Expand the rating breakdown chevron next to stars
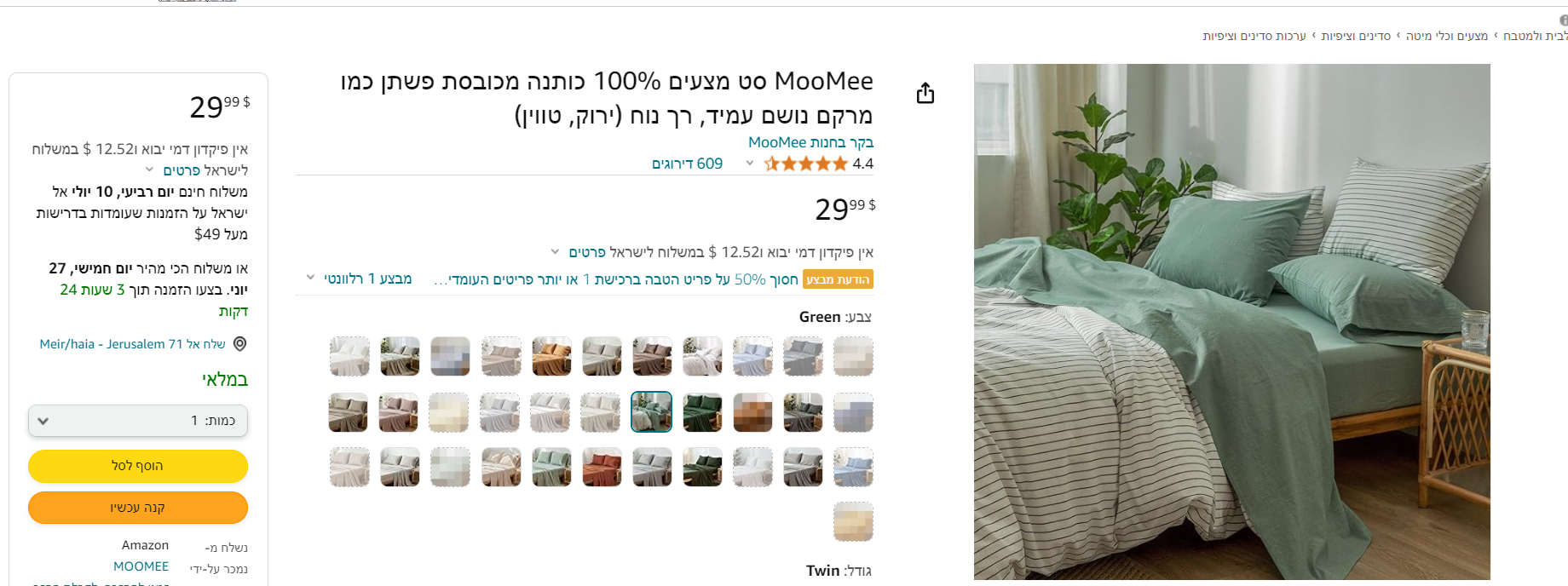The width and height of the screenshot is (1568, 586). [750, 163]
